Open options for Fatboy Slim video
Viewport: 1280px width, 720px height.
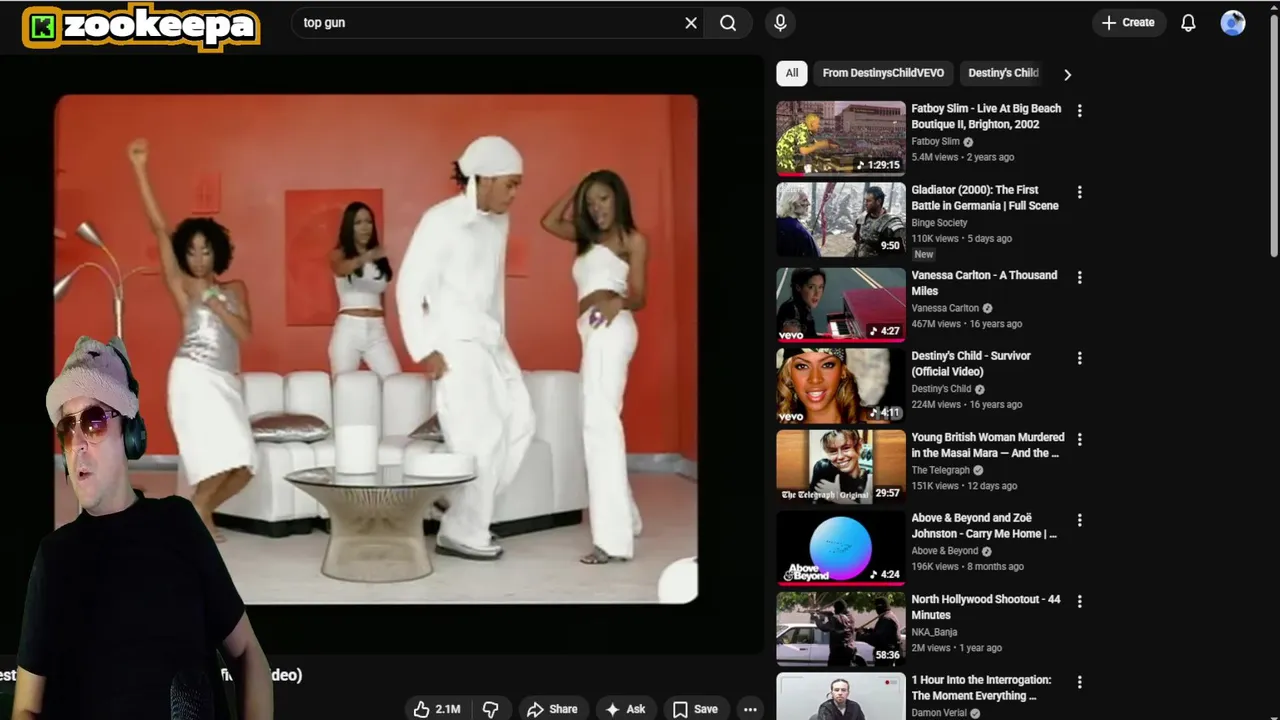coord(1079,111)
